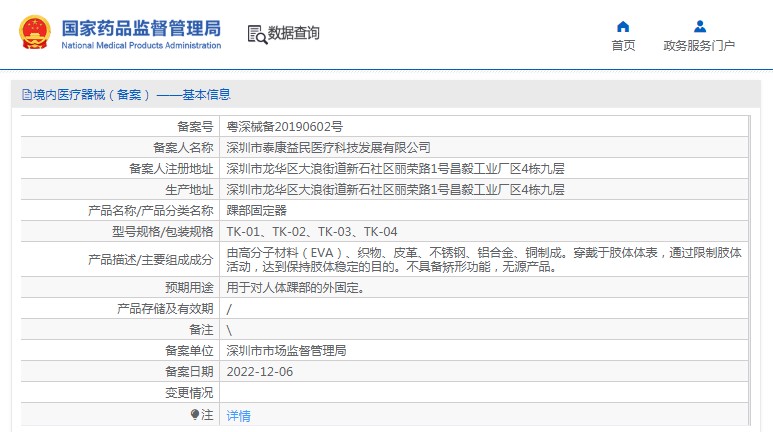Screen dimensions: 773x432
Task: Click the 数据查询 heading text
Action: [x=293, y=33]
